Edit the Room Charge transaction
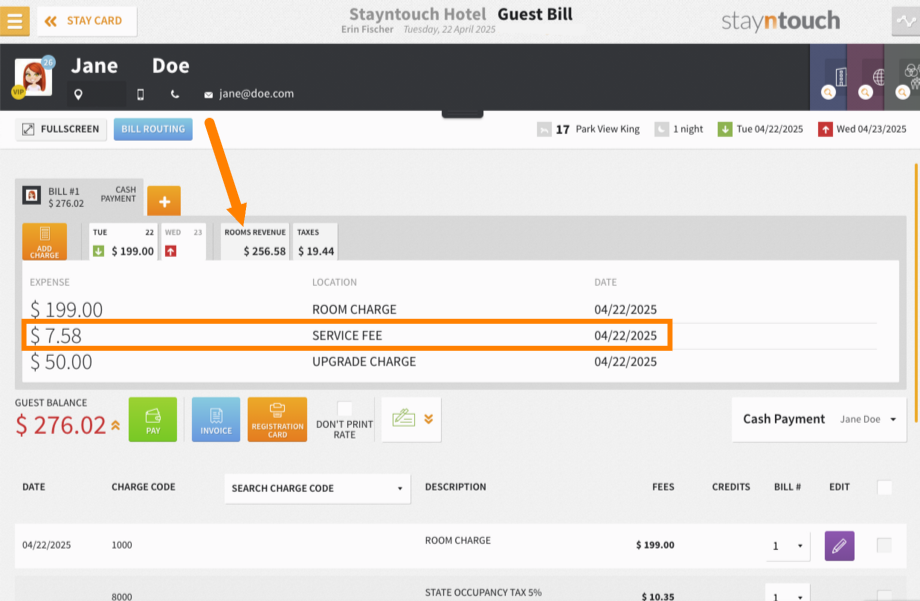This screenshot has width=920, height=601. 839,546
